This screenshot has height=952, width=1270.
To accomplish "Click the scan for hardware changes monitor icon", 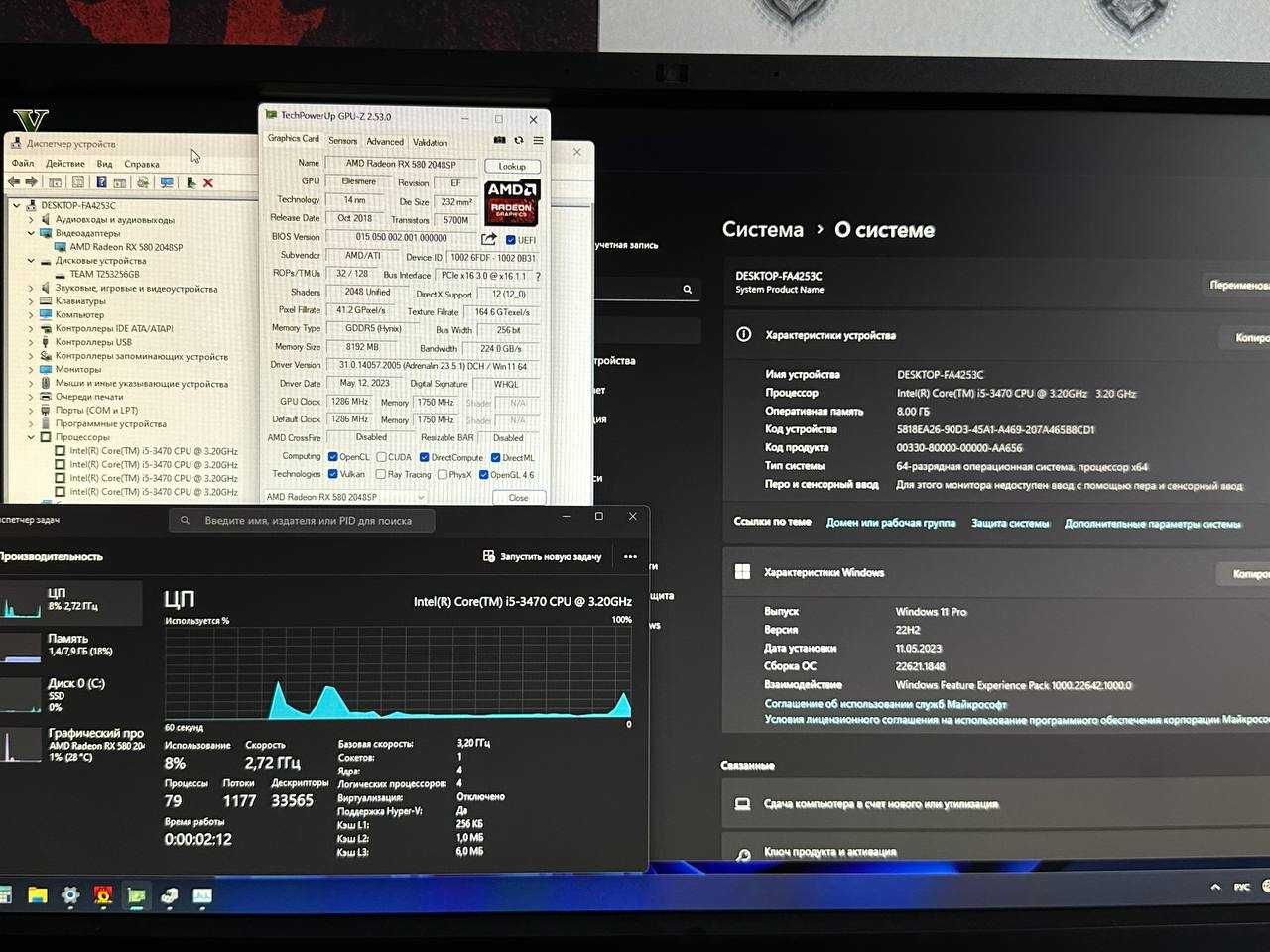I will 167,182.
